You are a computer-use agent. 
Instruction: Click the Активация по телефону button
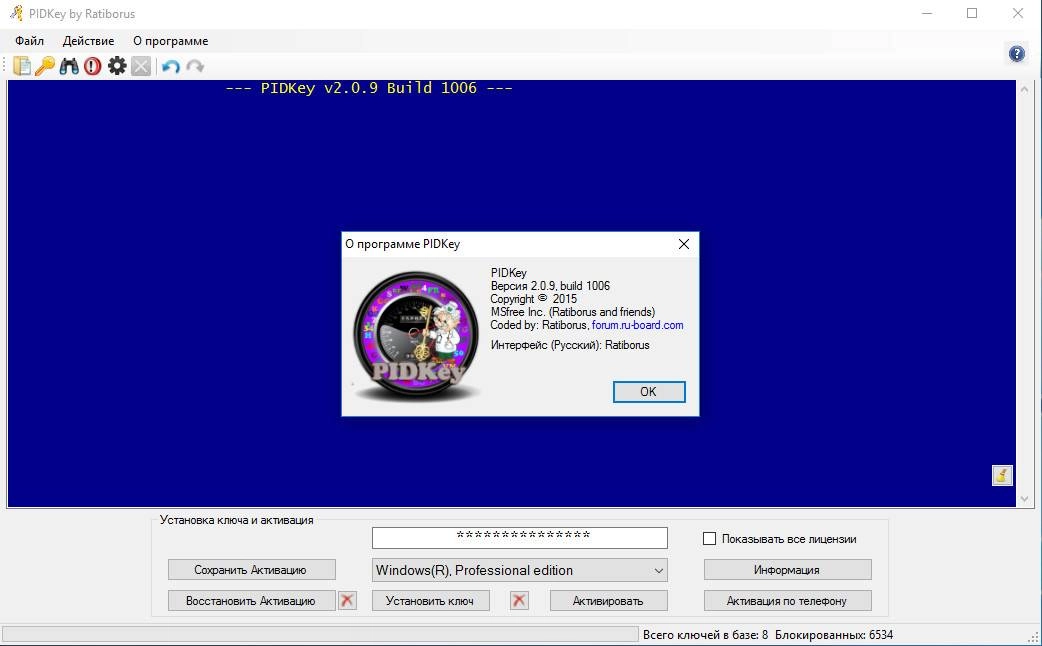787,601
